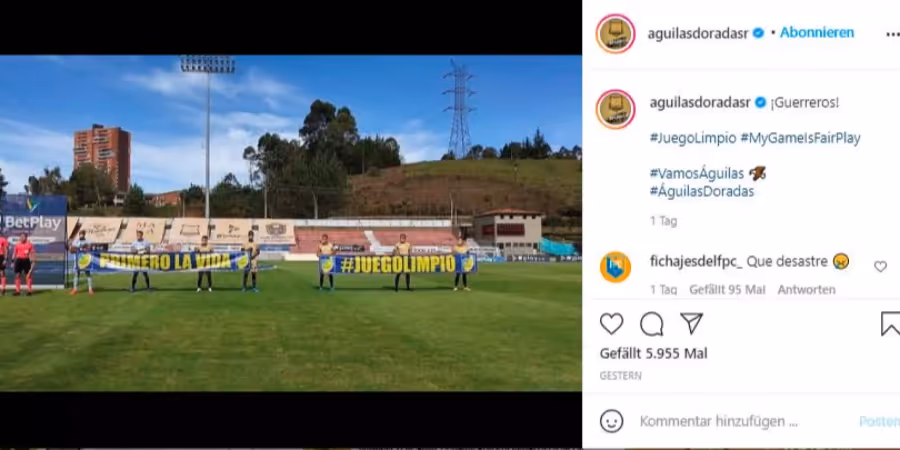Open aguilasdoradasr profile picture in header
Viewport: 900px width, 450px height.
(615, 34)
